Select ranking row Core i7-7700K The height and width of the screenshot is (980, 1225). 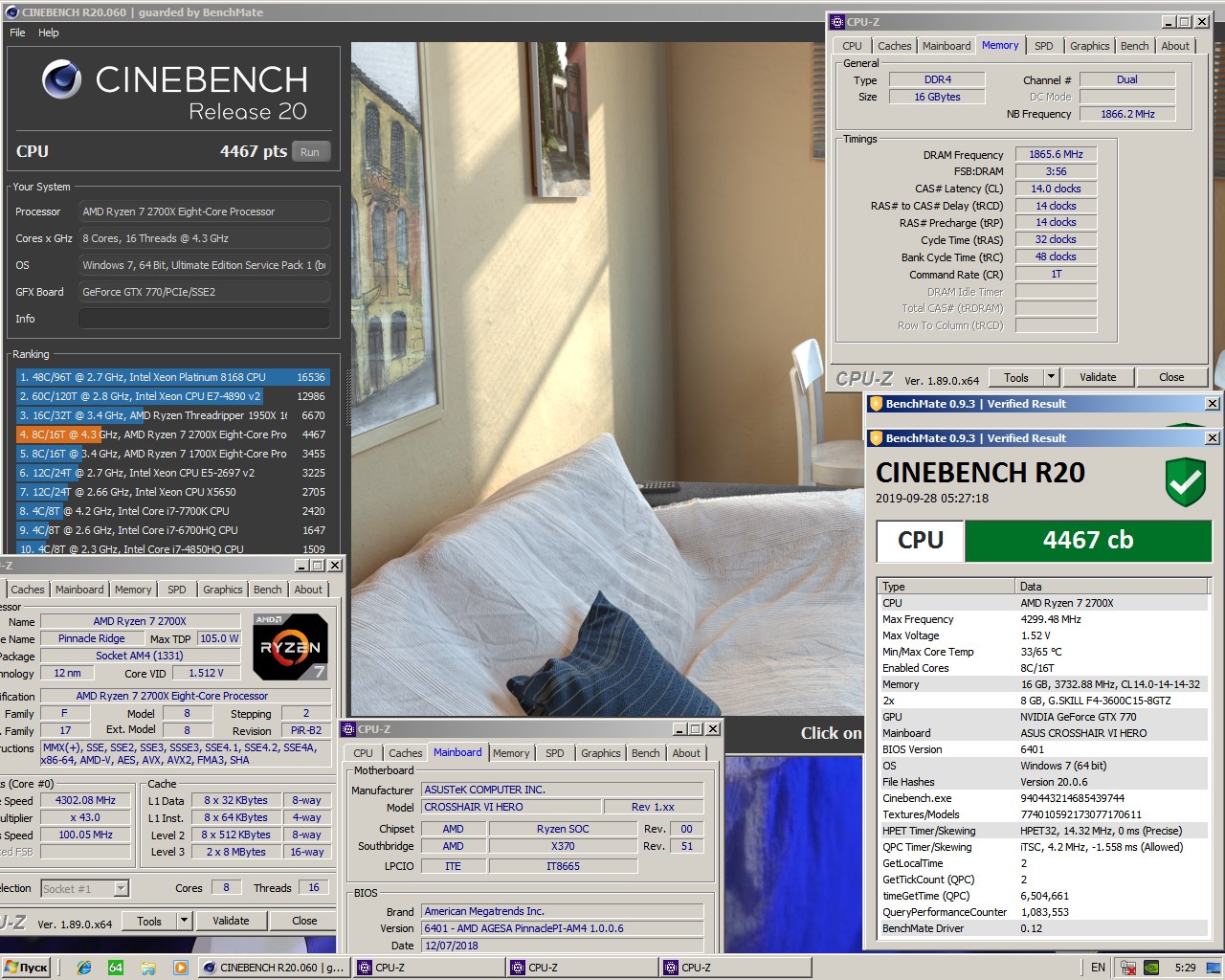[x=172, y=511]
